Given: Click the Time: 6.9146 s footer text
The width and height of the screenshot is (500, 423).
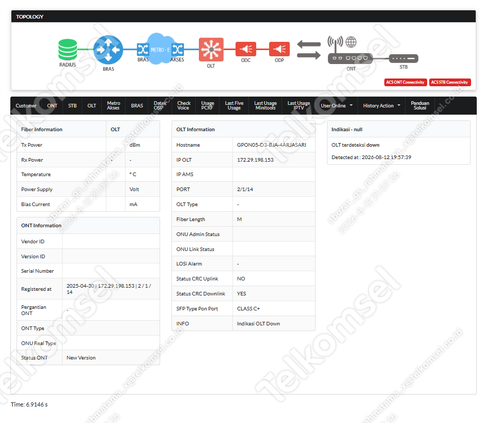Looking at the screenshot, I should coord(29,404).
